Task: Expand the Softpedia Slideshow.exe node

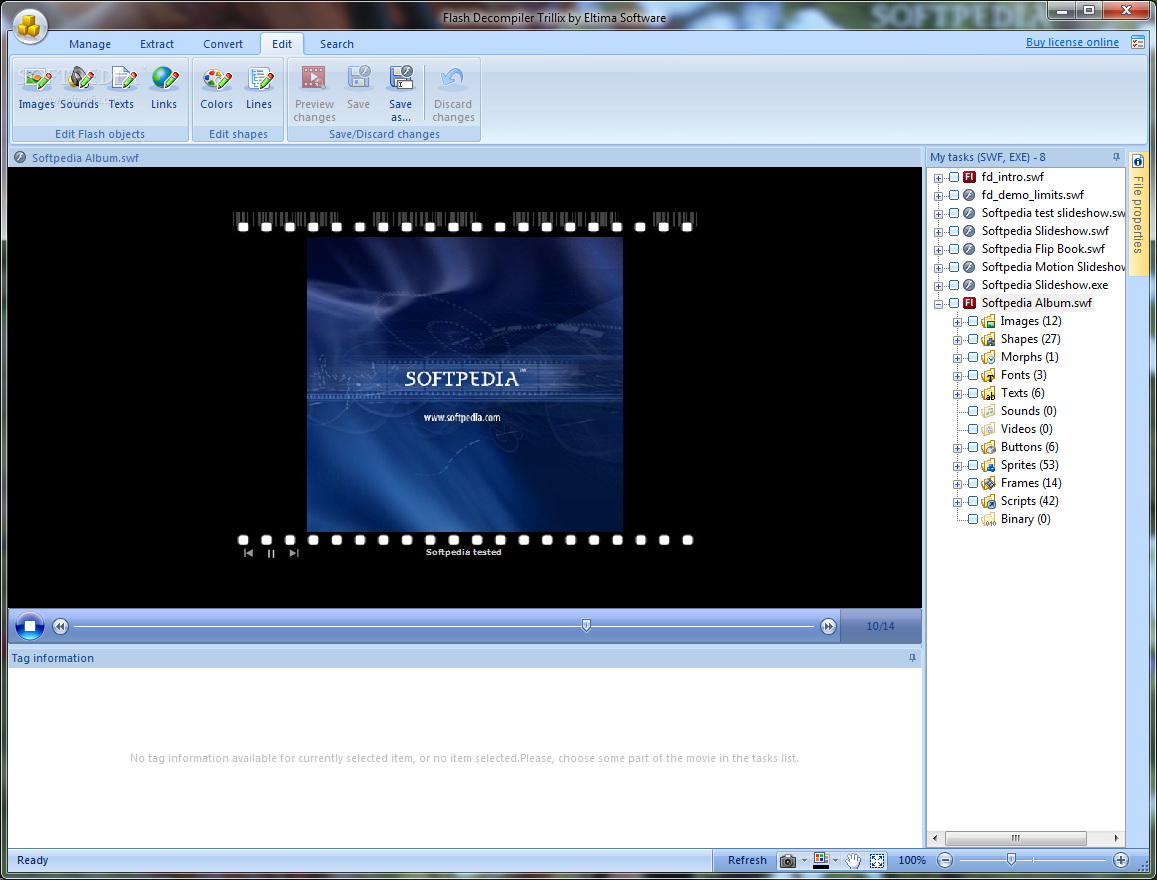Action: [x=939, y=286]
